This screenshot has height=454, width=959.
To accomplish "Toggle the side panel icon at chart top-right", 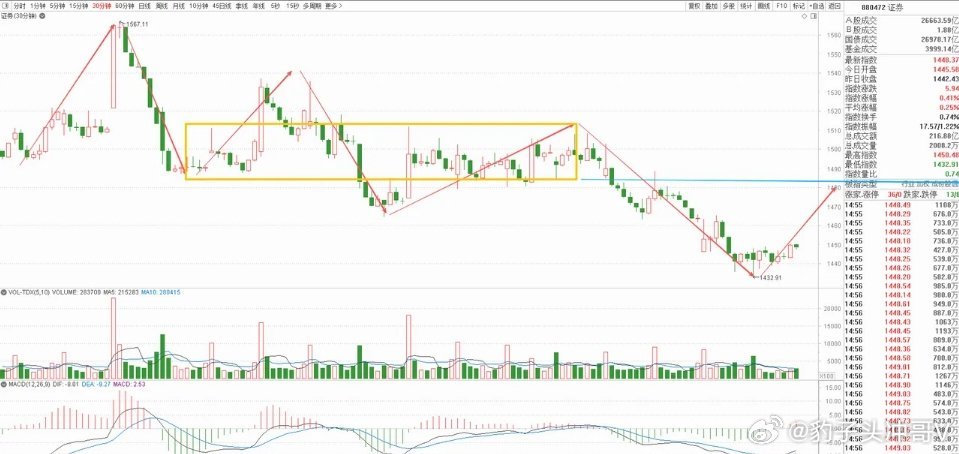I will click(x=813, y=16).
